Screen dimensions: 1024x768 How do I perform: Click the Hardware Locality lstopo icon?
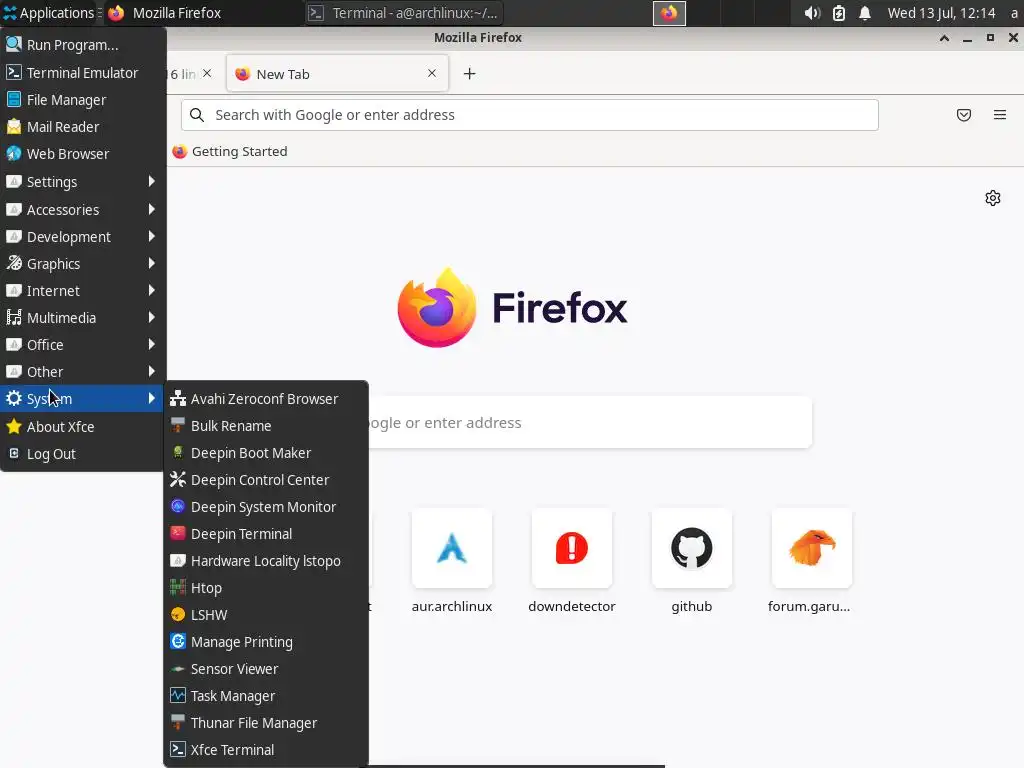tap(178, 560)
